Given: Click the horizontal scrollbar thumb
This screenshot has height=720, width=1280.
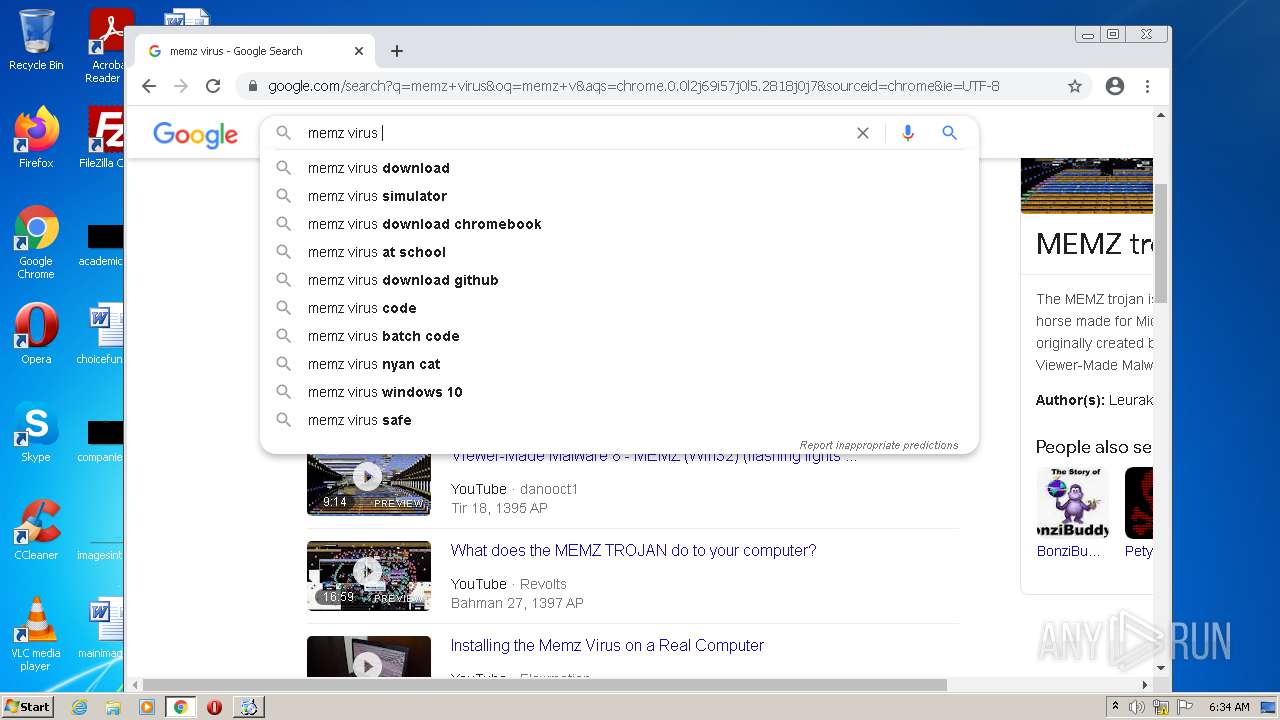Looking at the screenshot, I should click(x=545, y=685).
